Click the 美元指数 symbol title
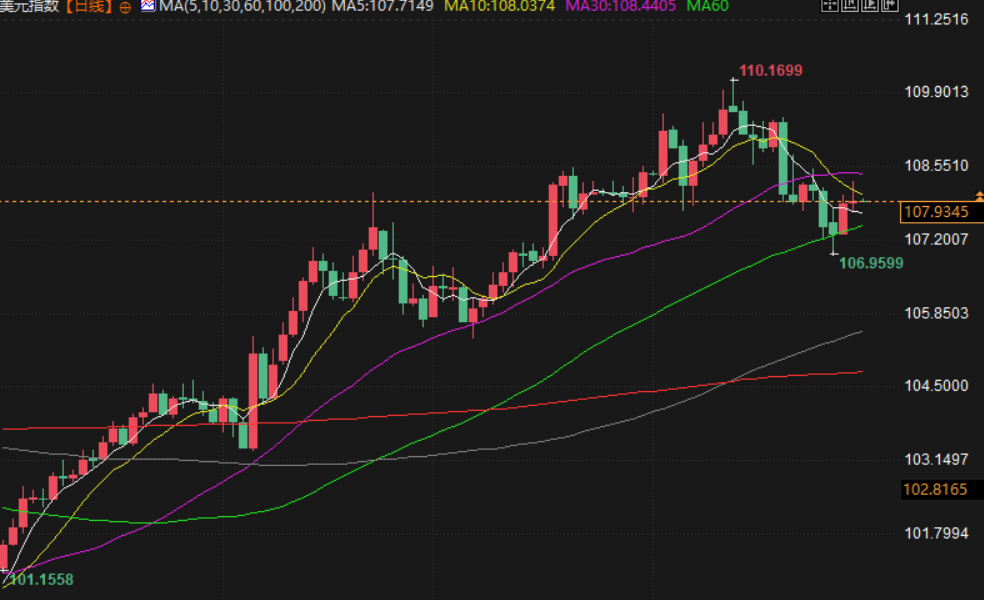Image resolution: width=984 pixels, height=600 pixels. pos(30,6)
